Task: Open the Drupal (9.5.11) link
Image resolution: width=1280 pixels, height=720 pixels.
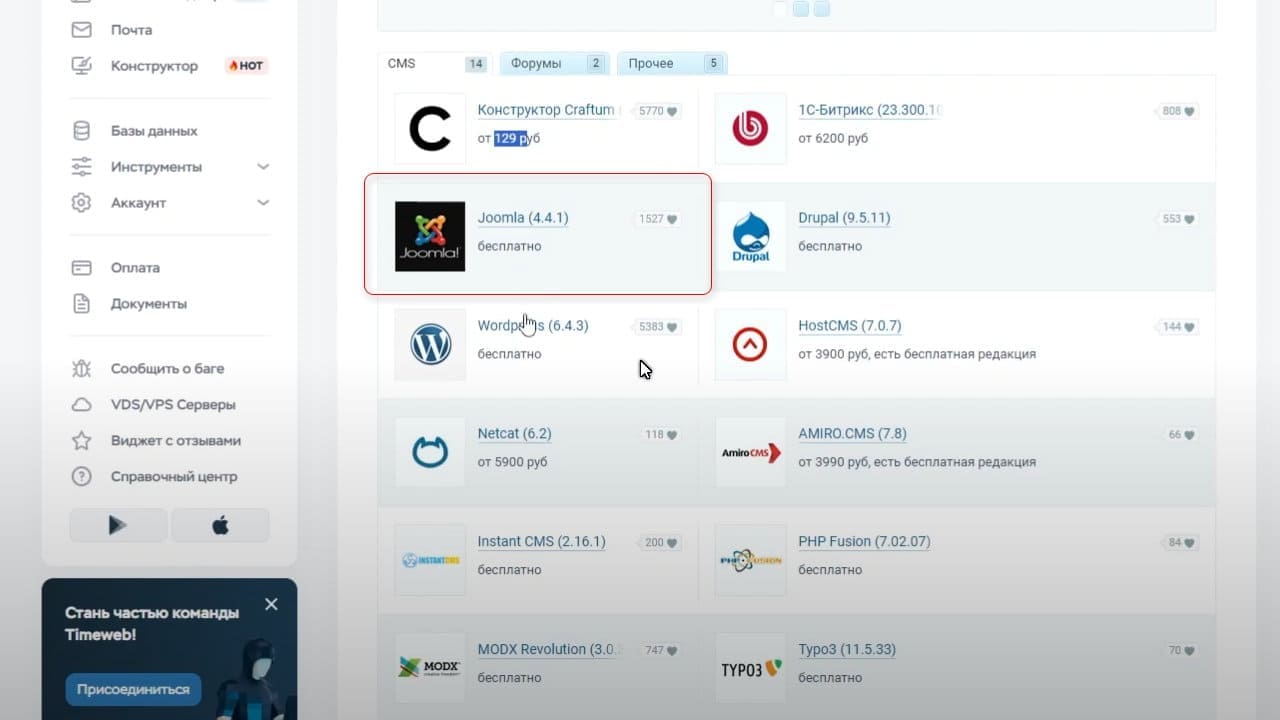Action: click(x=844, y=218)
